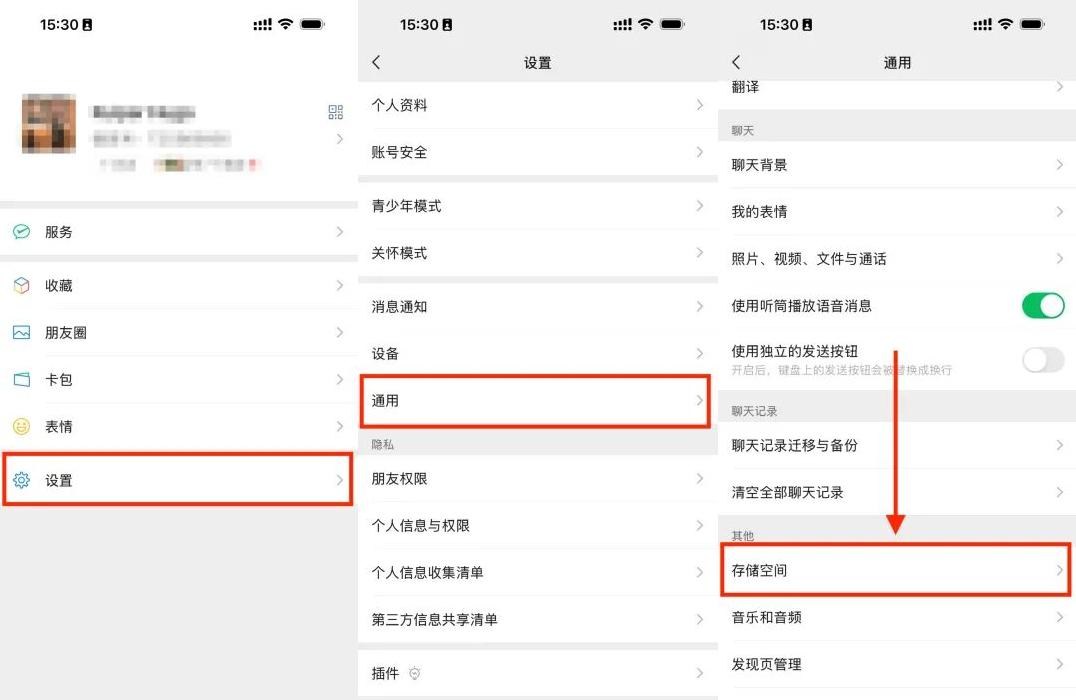Screen dimensions: 1076x700
Task: Tap the 表情 smiley face icon
Action: pyautogui.click(x=21, y=427)
